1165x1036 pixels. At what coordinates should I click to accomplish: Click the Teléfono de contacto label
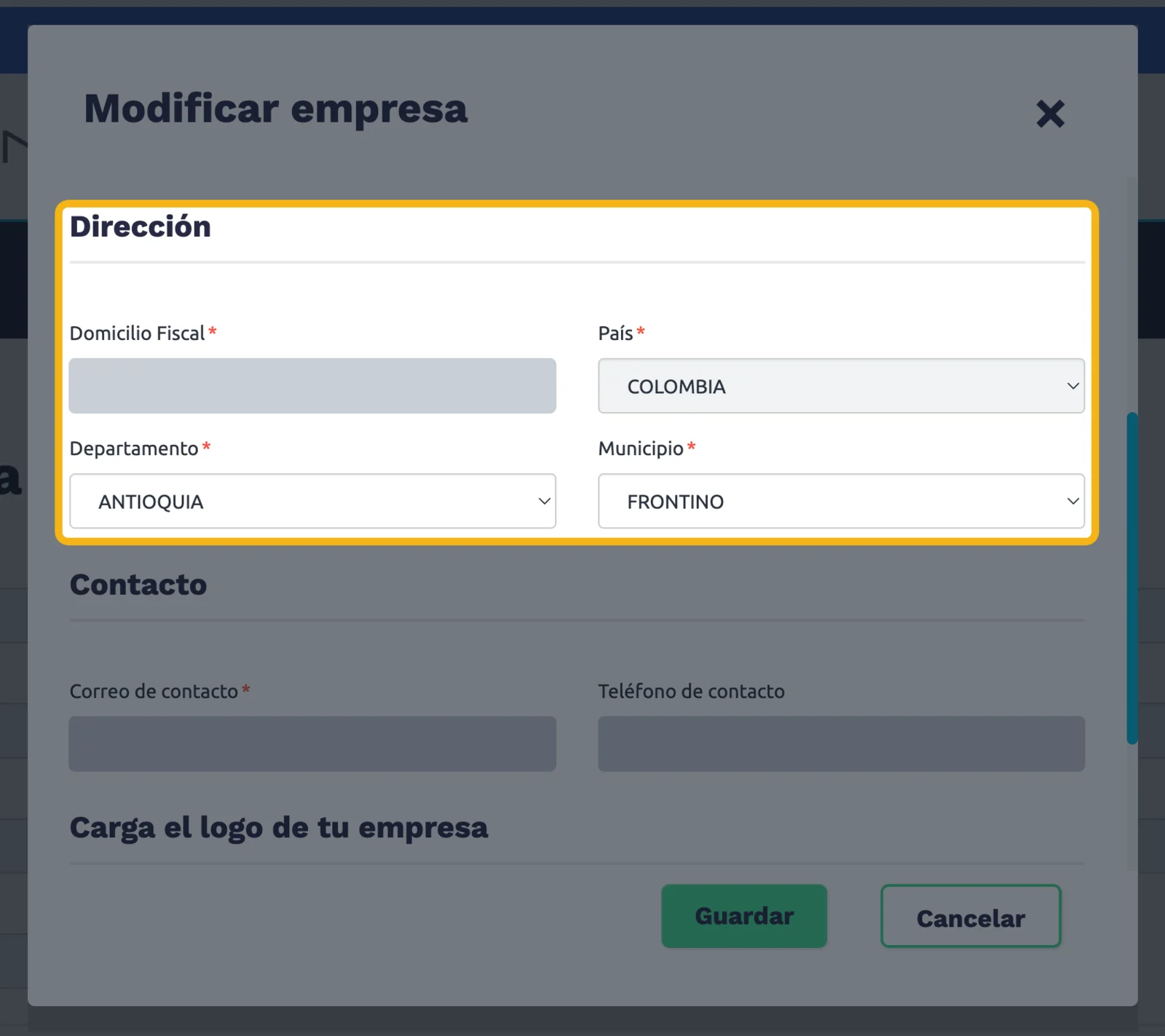pos(691,691)
